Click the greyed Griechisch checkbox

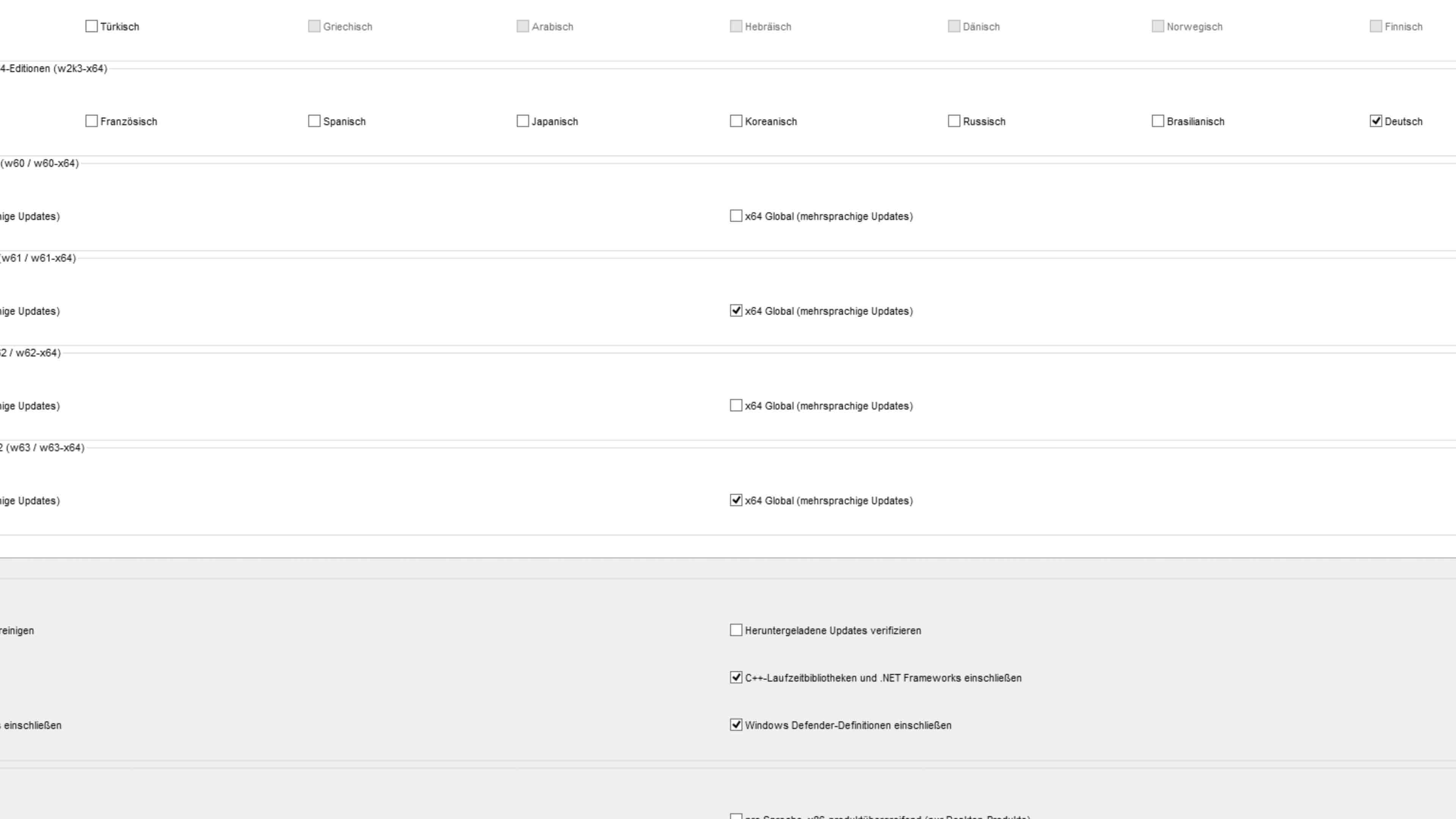pos(314,27)
